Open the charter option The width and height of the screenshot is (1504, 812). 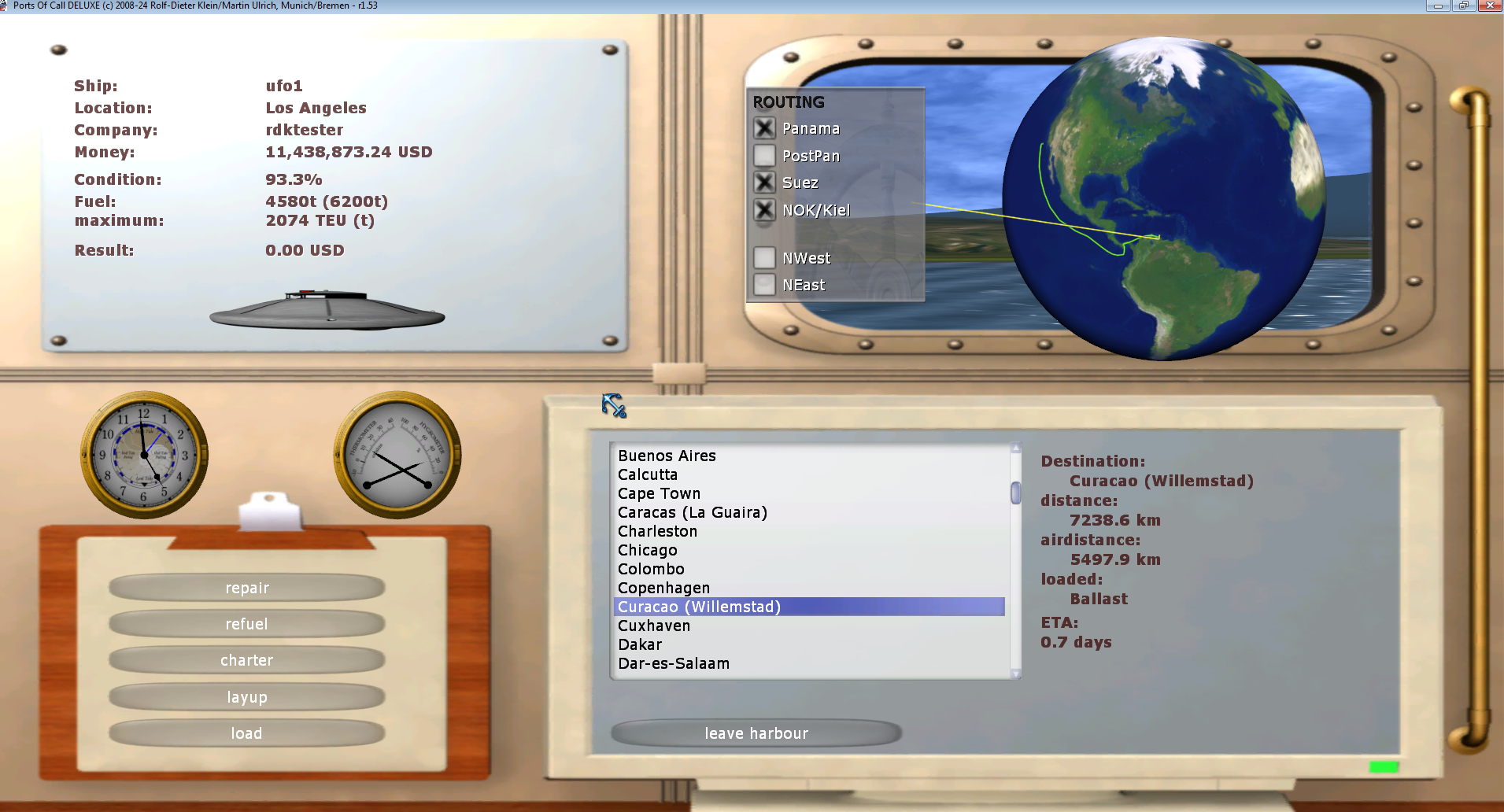click(x=246, y=660)
